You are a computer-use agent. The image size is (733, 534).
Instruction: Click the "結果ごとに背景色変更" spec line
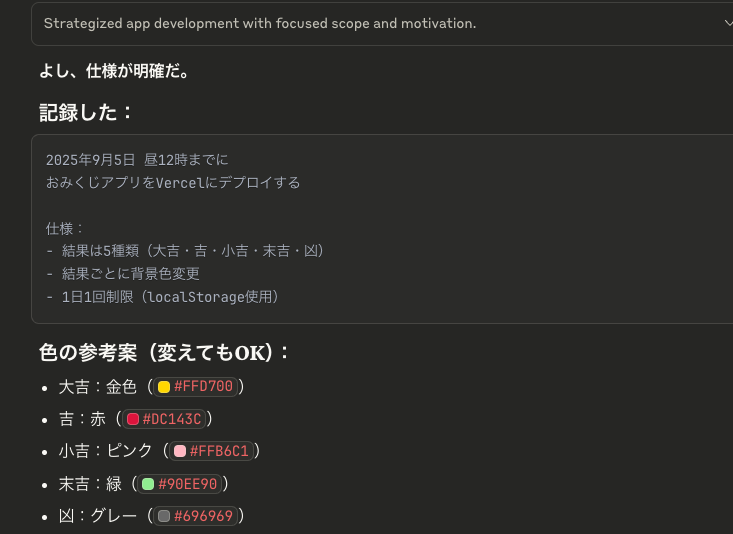point(123,274)
